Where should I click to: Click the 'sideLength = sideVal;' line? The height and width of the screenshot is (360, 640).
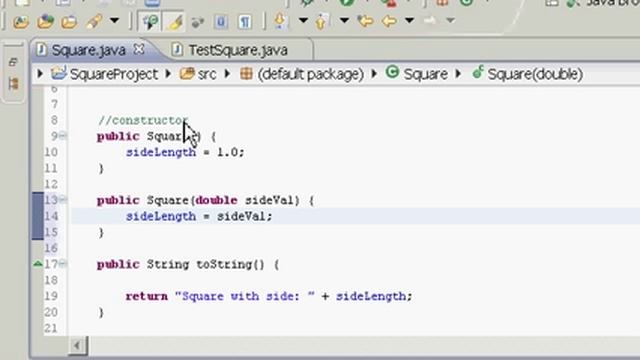199,216
